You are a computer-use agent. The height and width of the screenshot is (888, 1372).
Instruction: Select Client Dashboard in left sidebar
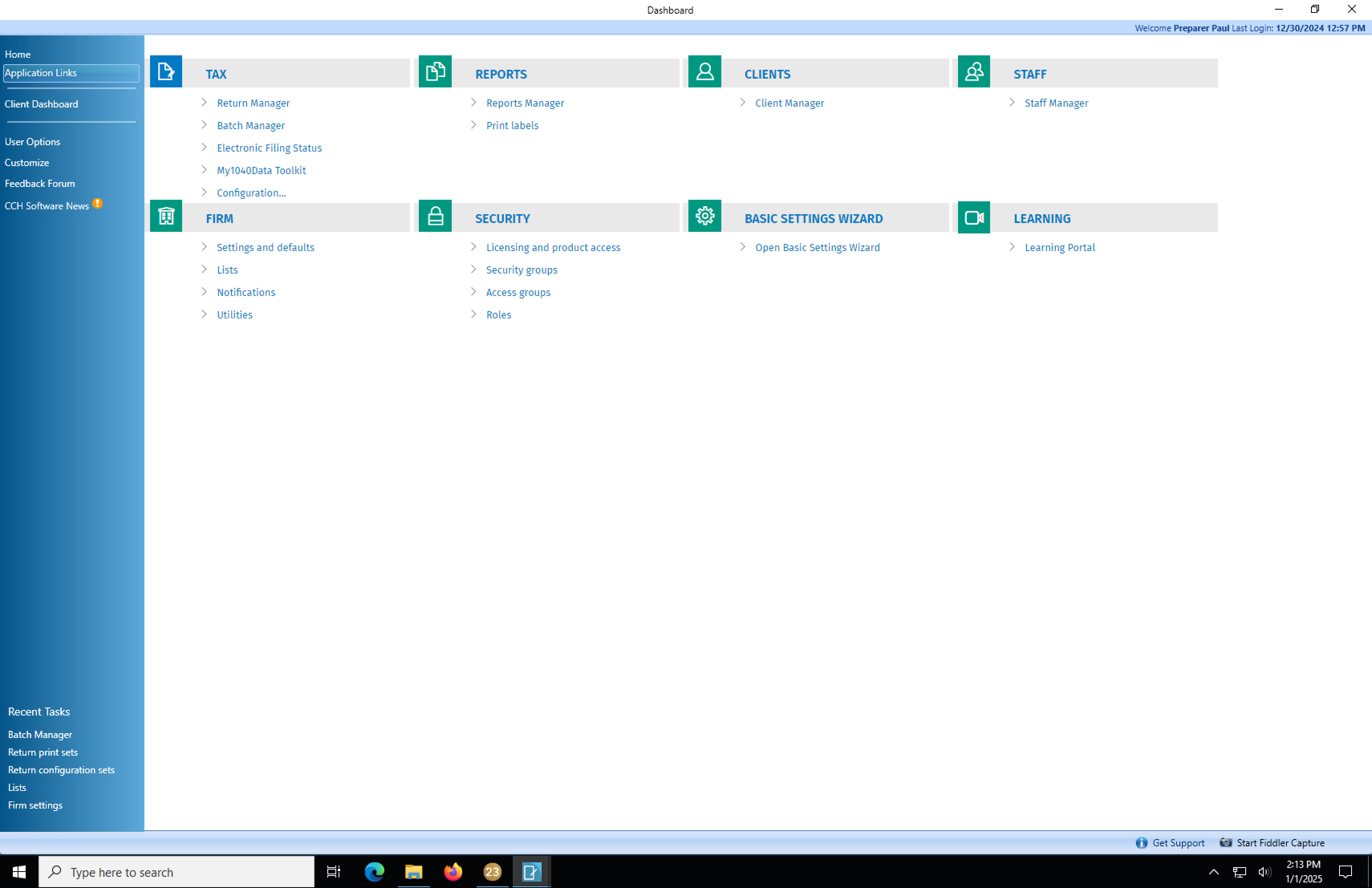(x=41, y=104)
